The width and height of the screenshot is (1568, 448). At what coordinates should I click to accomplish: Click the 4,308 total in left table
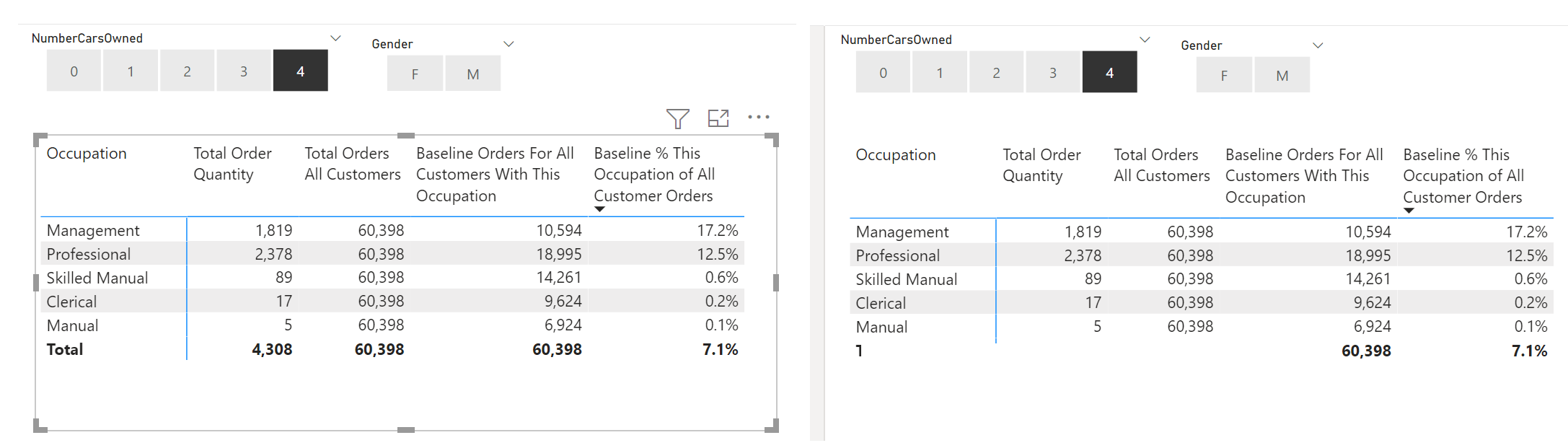[x=272, y=350]
